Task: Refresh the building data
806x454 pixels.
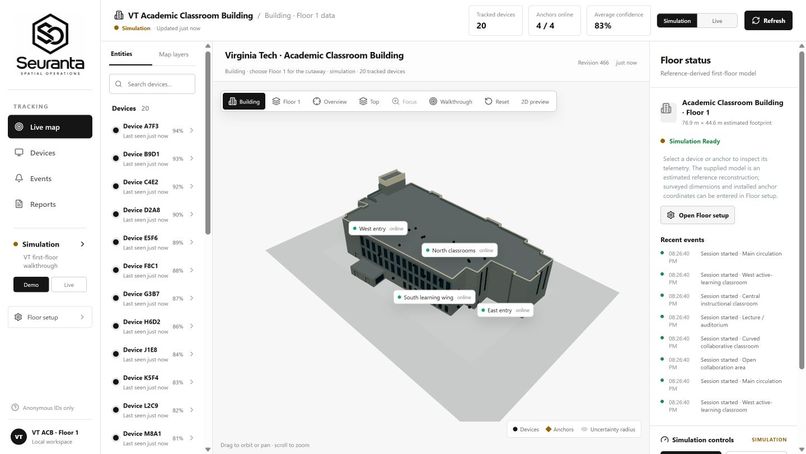Action: [x=768, y=21]
